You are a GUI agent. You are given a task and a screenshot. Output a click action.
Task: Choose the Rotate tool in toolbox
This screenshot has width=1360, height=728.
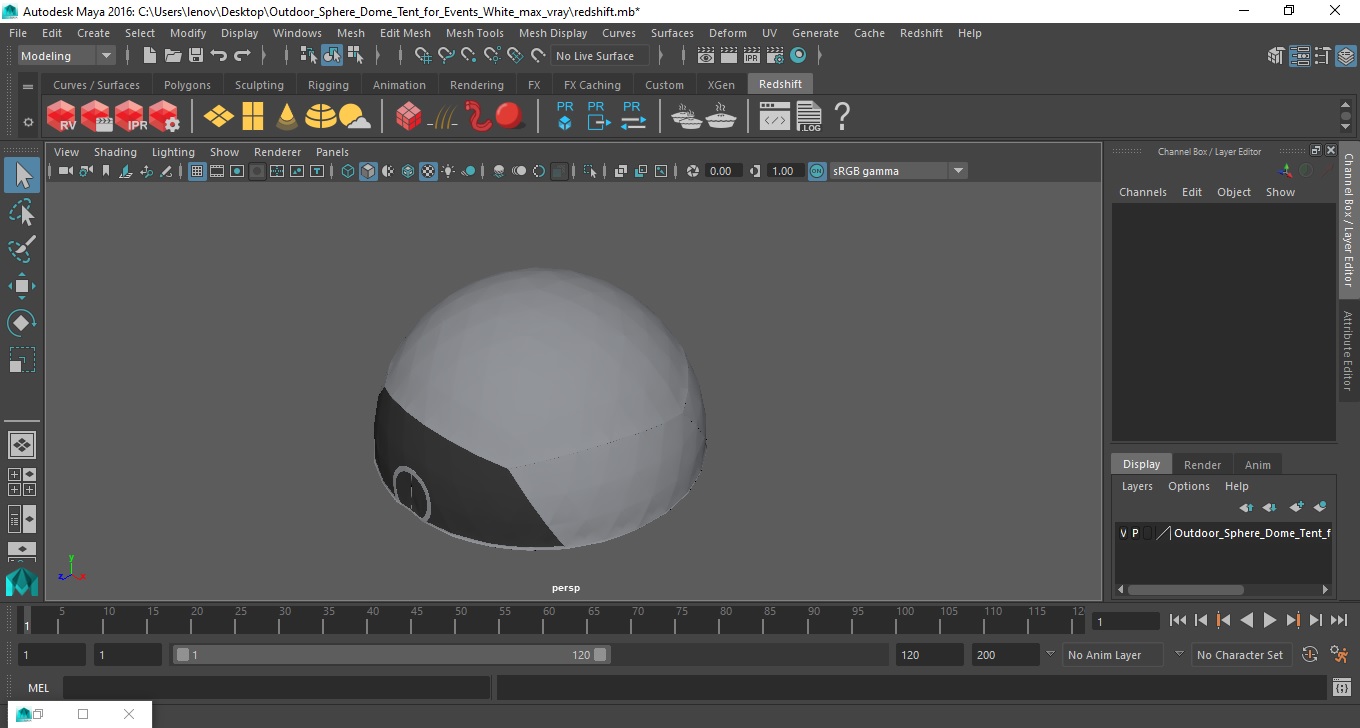22,323
